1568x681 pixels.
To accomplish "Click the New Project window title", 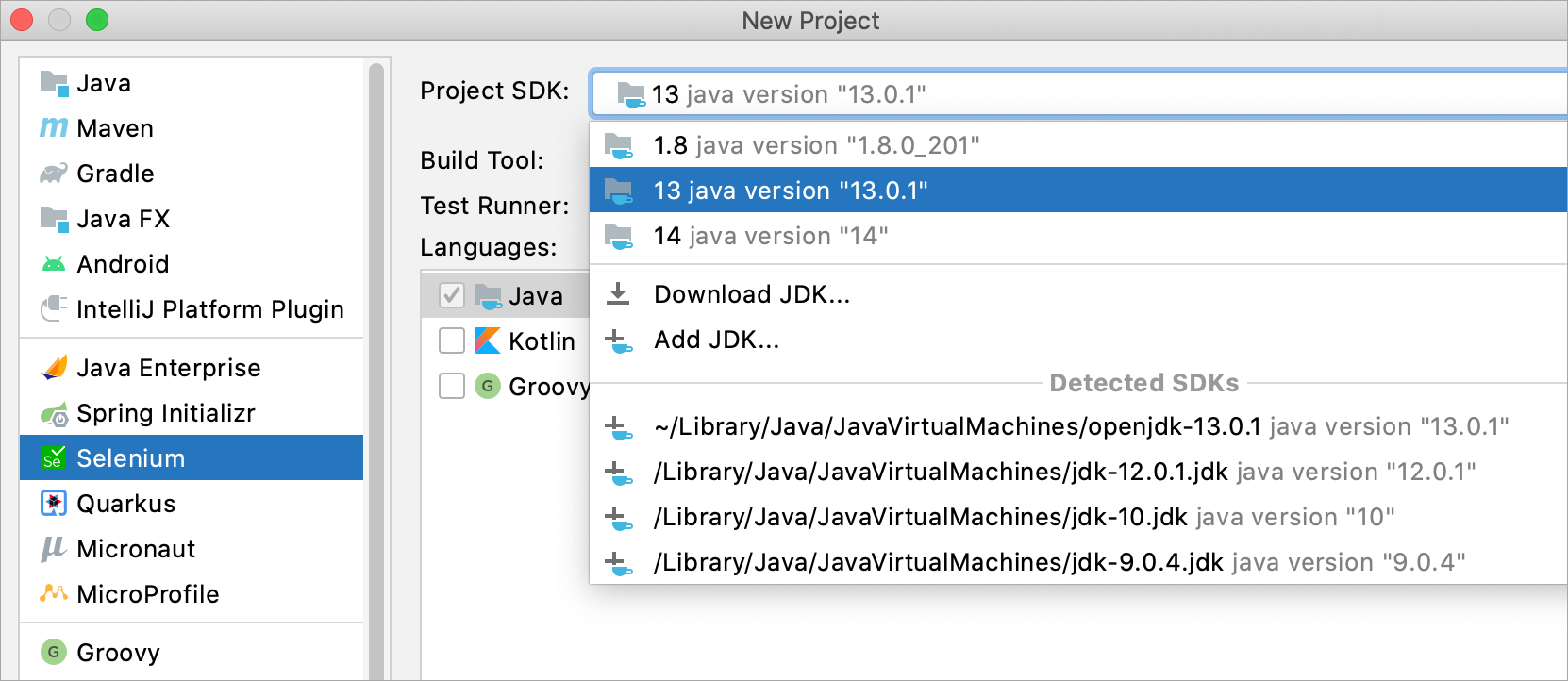I will (x=810, y=21).
